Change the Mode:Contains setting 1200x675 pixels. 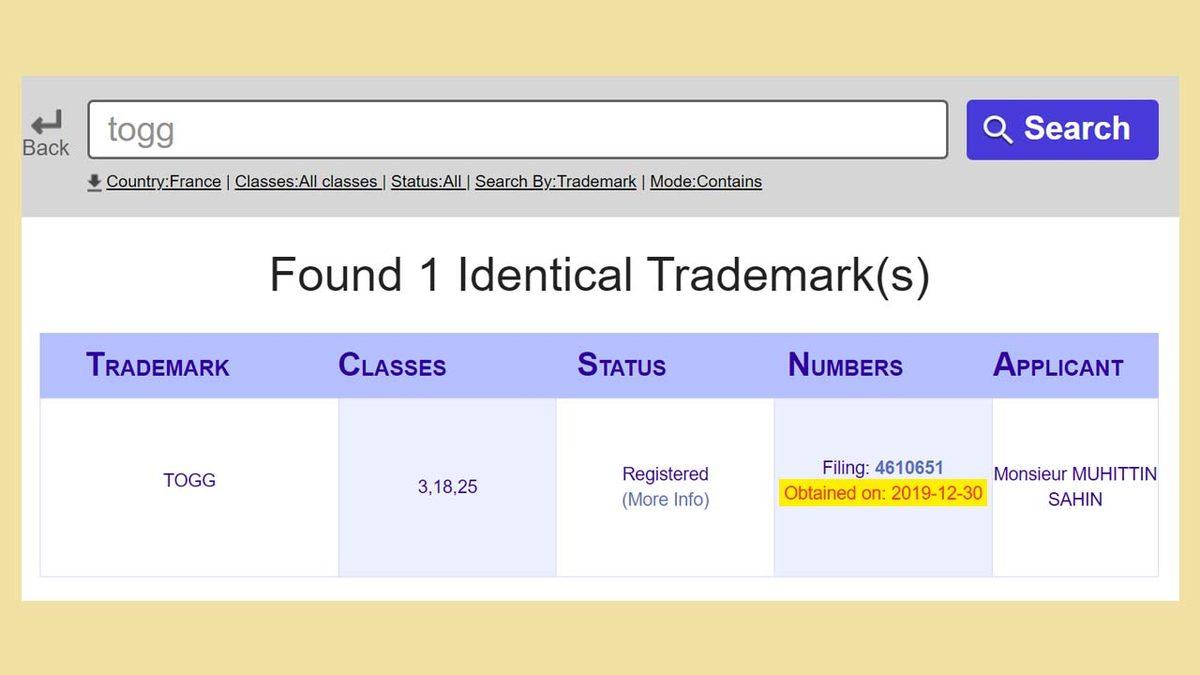tap(705, 182)
